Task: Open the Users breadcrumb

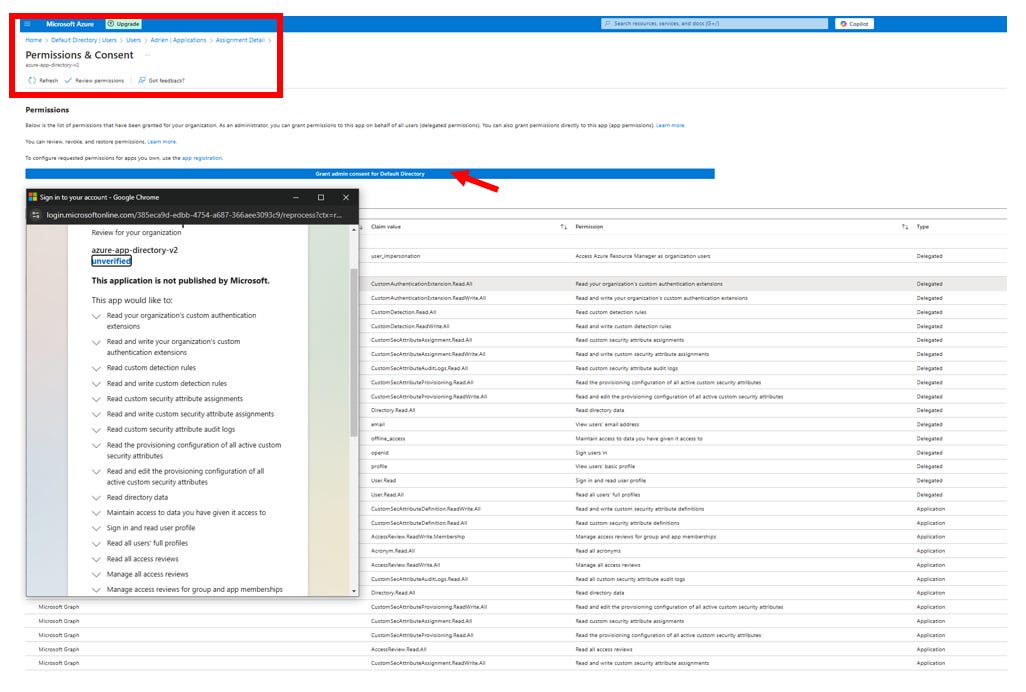Action: 133,41
